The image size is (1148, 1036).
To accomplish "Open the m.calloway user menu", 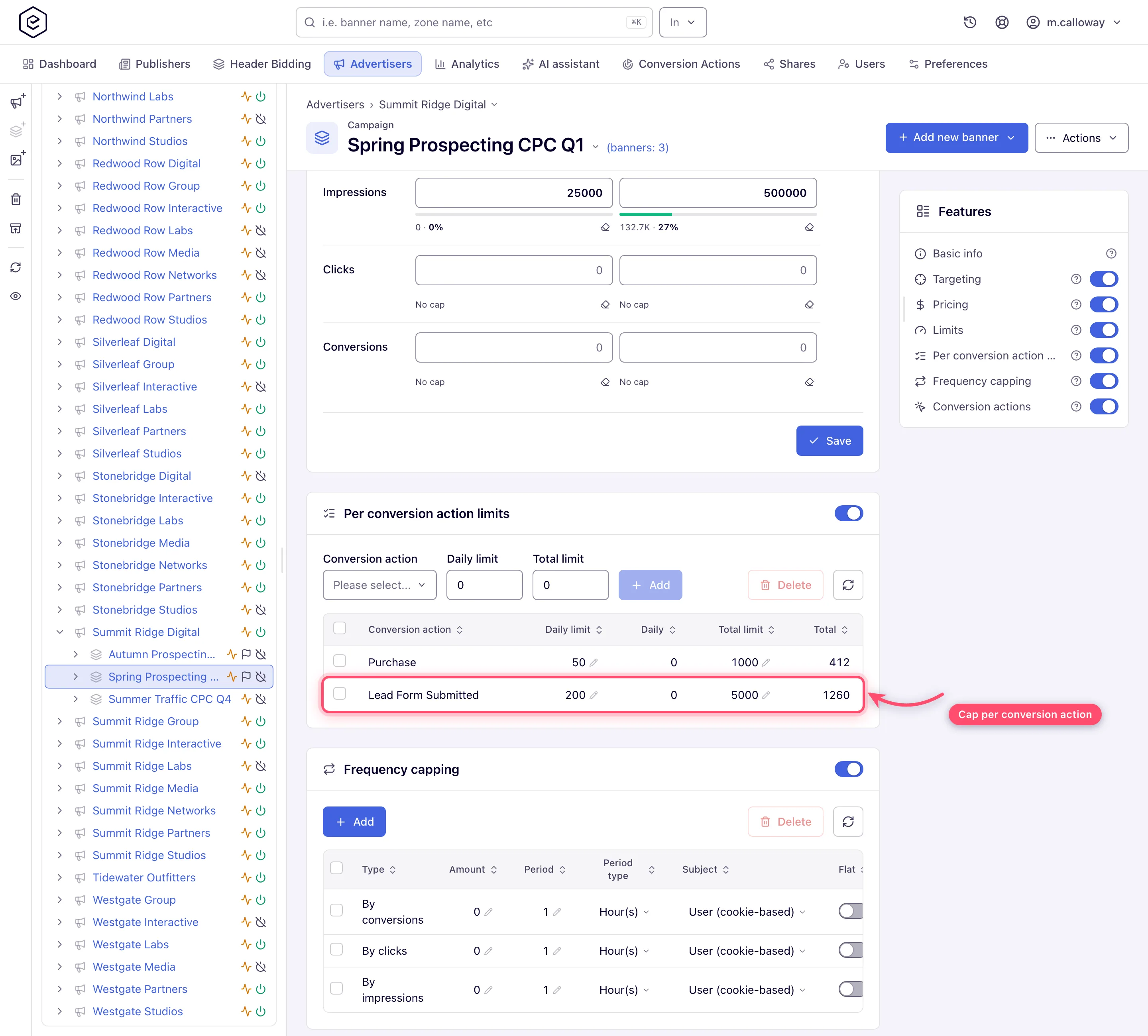I will (1073, 22).
